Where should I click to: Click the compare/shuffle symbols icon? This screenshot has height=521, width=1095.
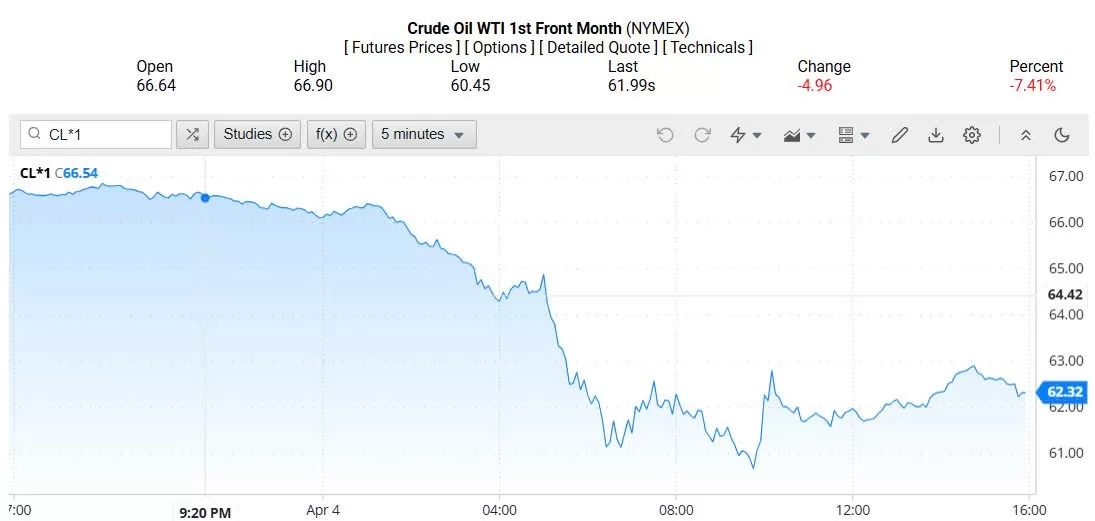click(193, 134)
